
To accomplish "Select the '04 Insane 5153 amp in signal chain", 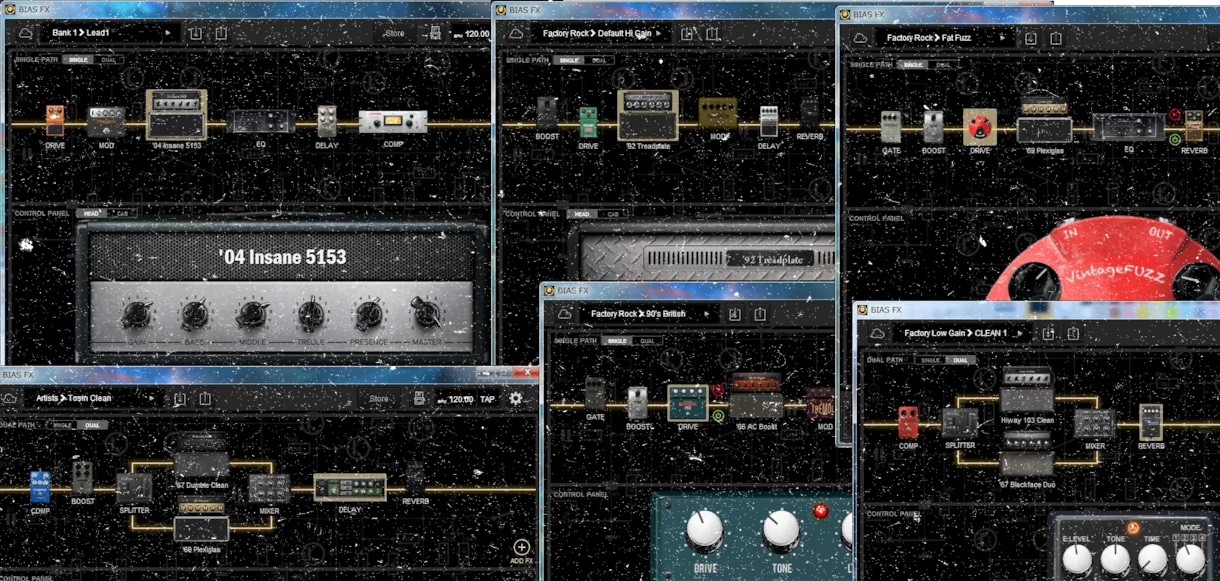I will (176, 113).
